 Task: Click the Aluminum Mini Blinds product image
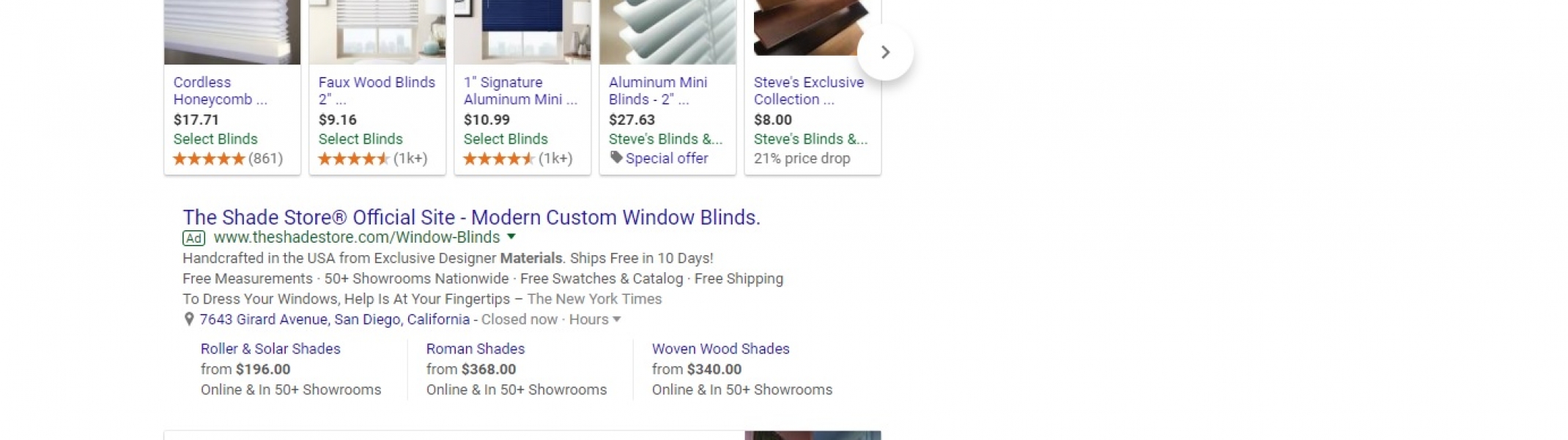pyautogui.click(x=667, y=32)
